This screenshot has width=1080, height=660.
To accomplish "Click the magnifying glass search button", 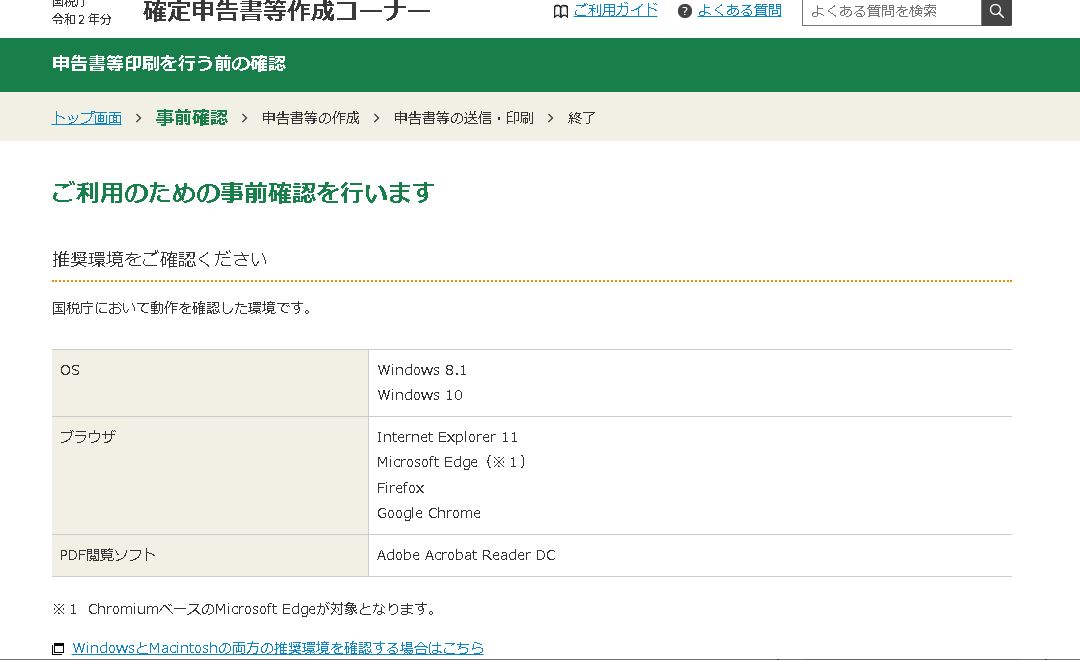I will coord(996,11).
